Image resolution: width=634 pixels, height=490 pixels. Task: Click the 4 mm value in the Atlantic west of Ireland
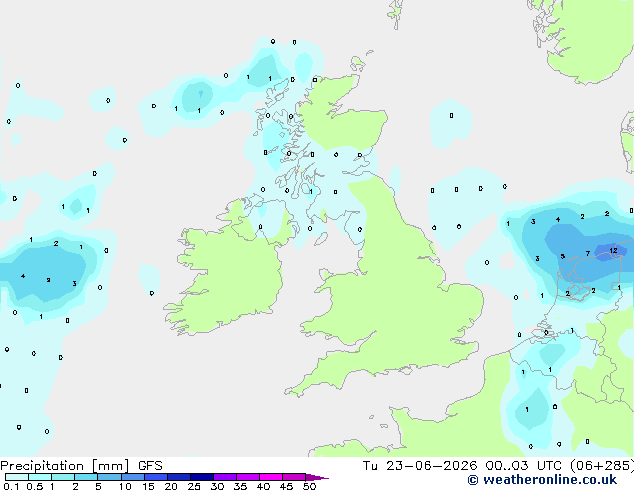(23, 276)
